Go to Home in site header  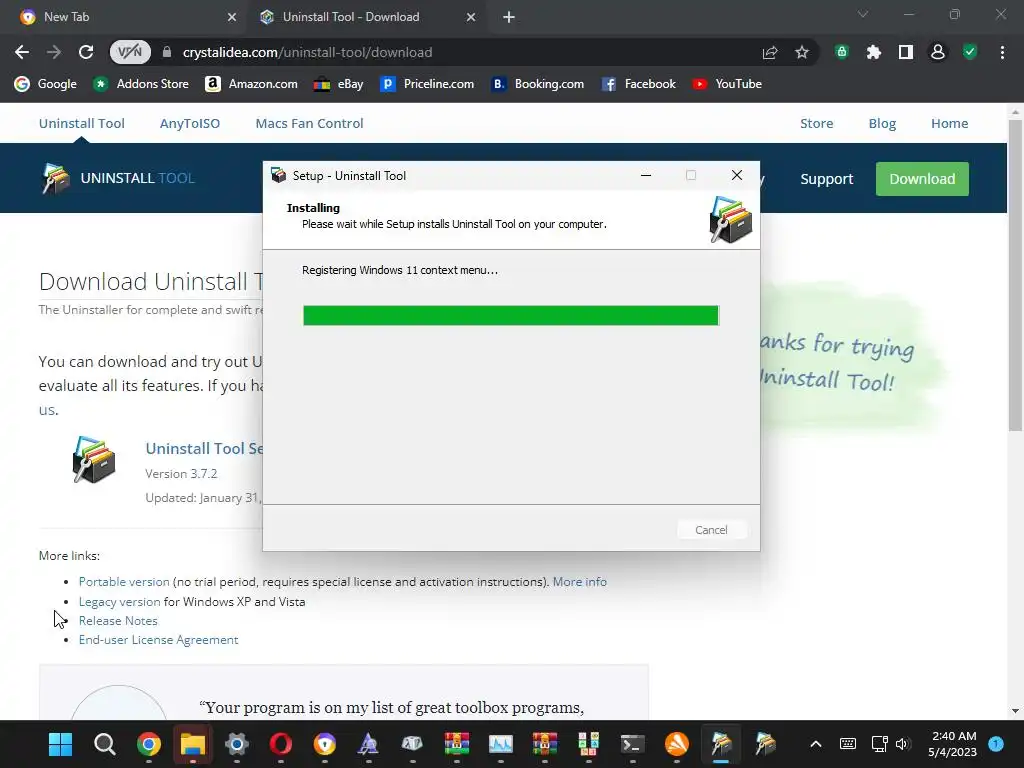(x=950, y=123)
